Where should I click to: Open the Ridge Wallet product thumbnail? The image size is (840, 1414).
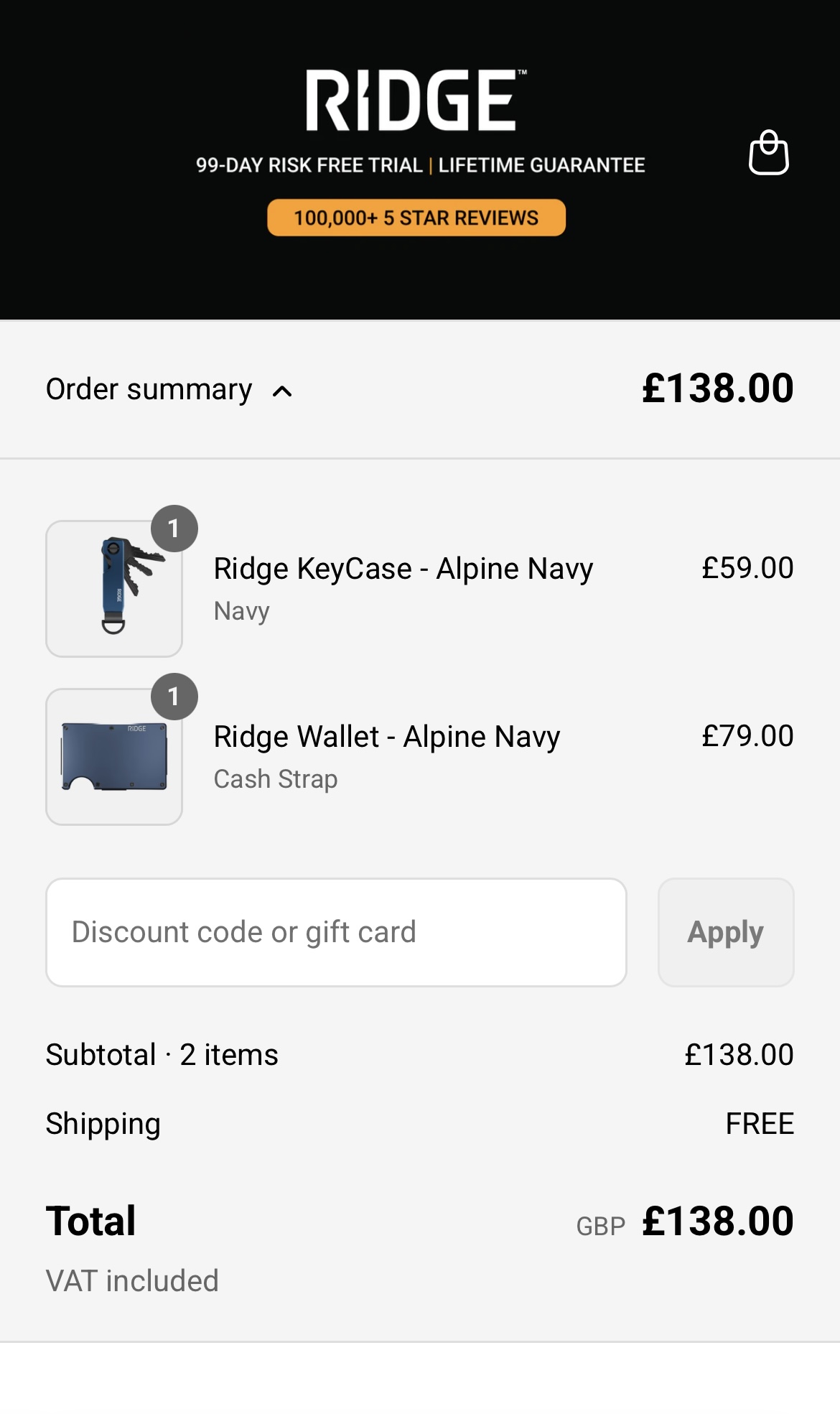pyautogui.click(x=114, y=757)
